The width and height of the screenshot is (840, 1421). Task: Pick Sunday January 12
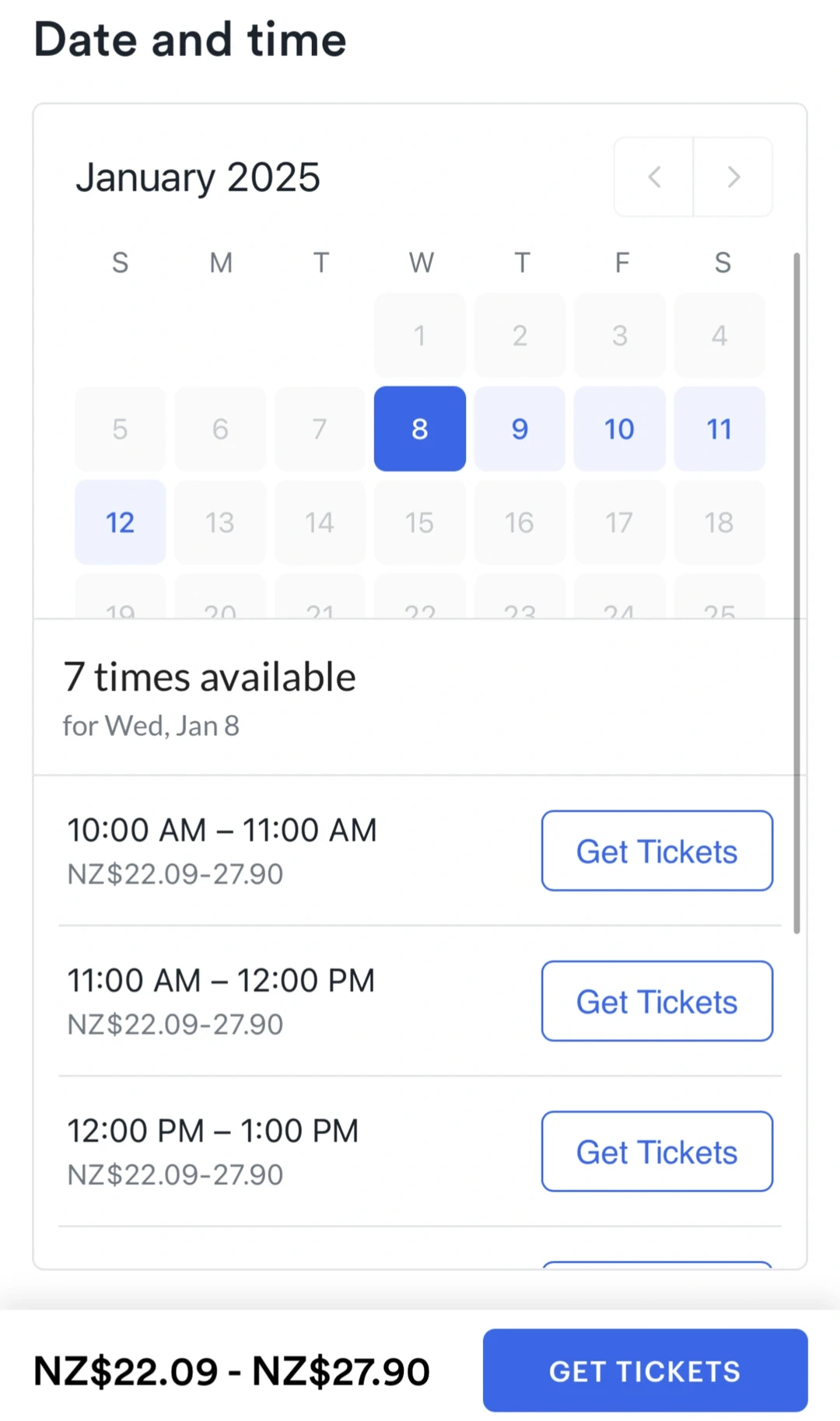click(120, 522)
